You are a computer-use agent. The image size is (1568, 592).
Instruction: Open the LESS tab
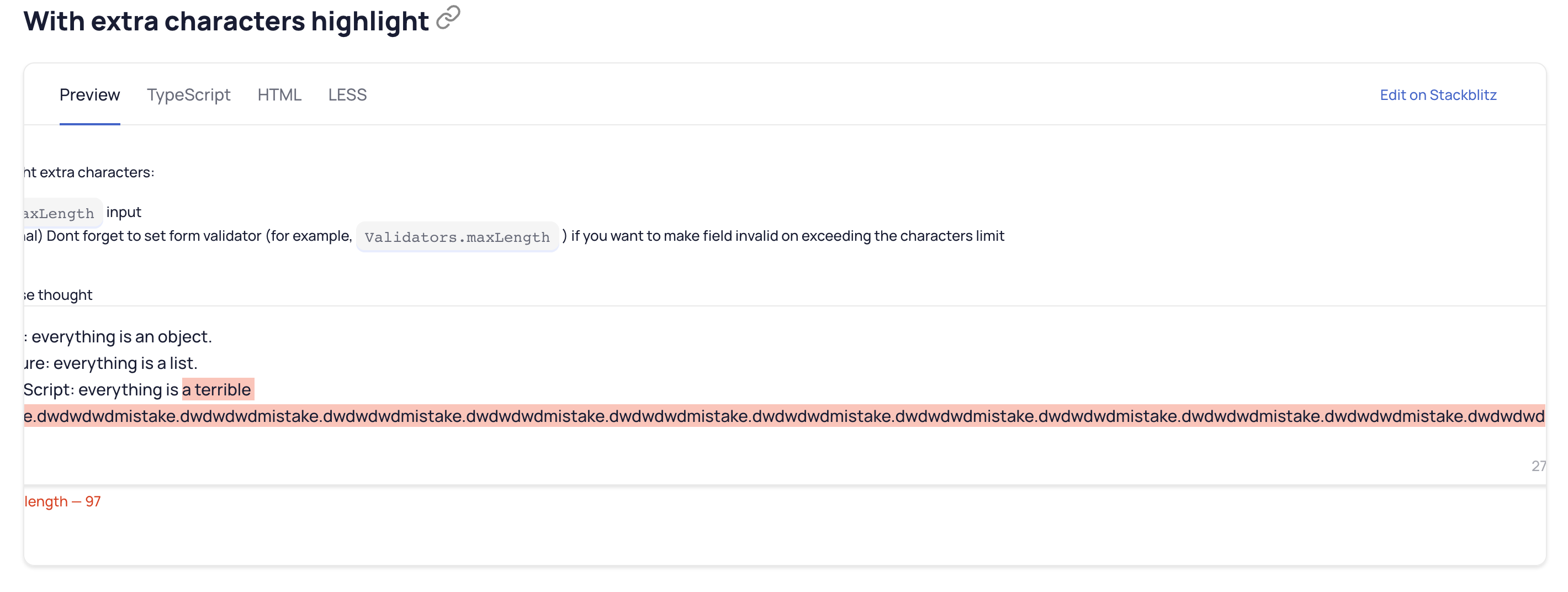[348, 95]
